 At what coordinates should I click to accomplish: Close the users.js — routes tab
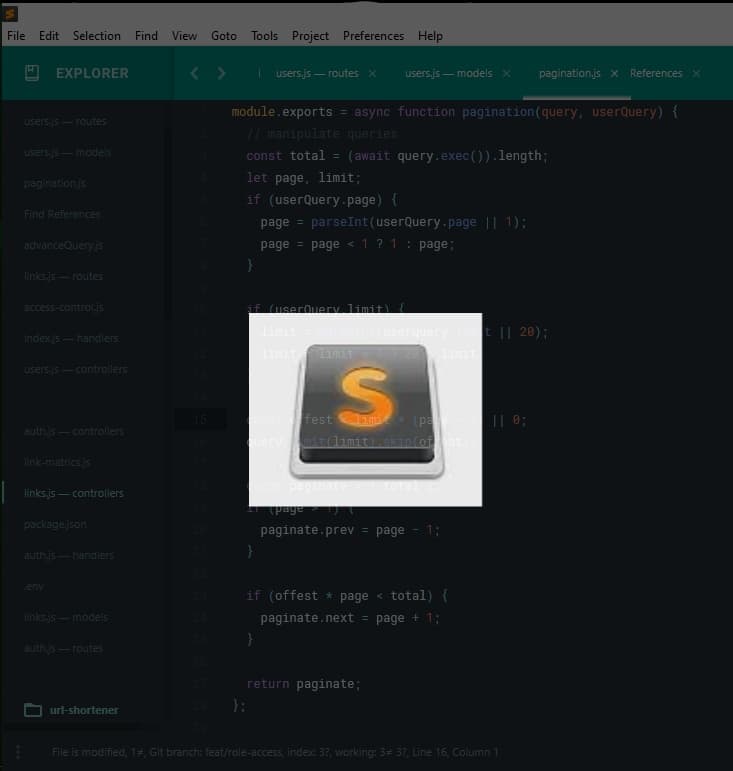[372, 74]
